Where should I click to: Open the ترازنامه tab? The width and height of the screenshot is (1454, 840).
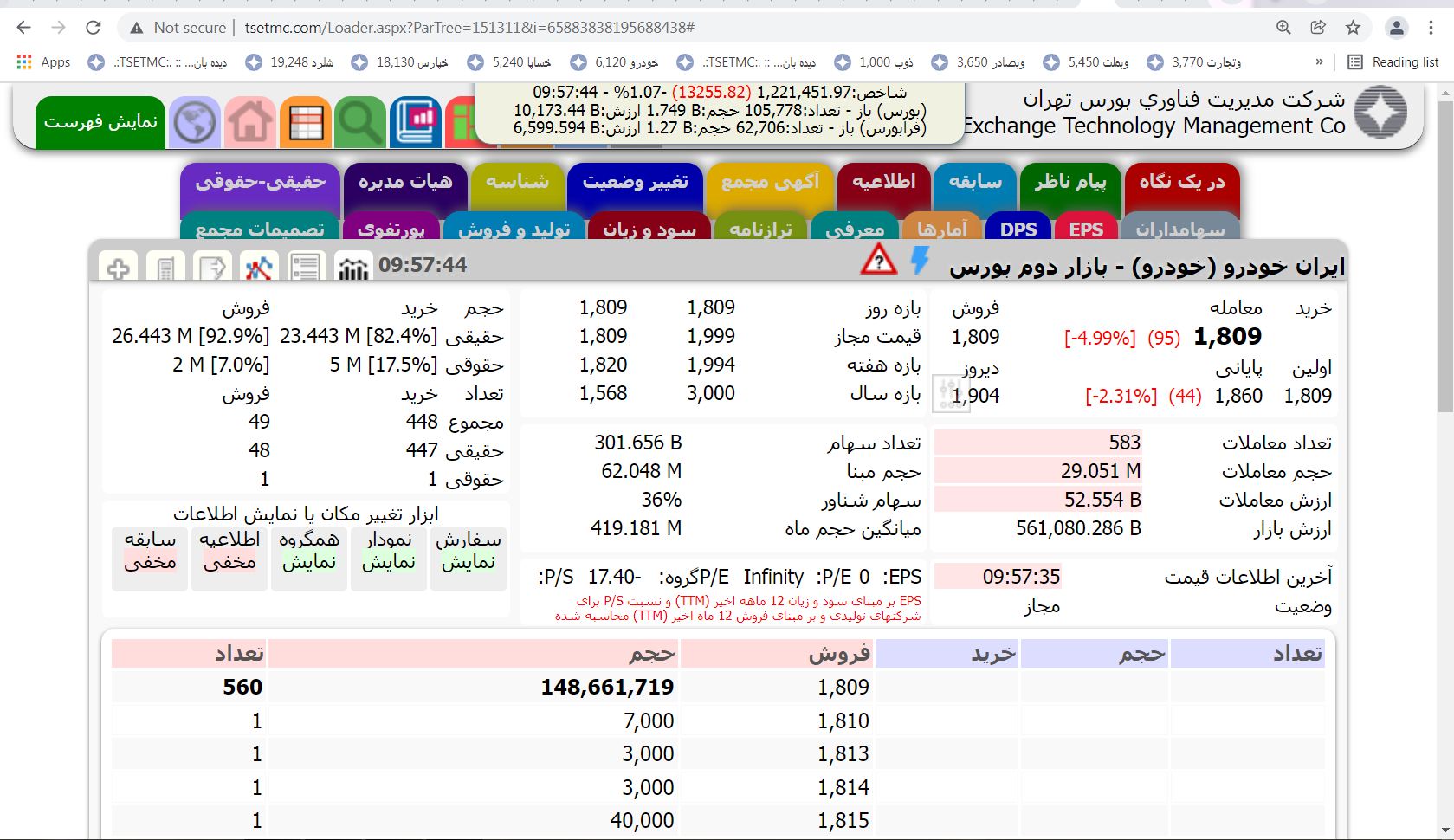point(760,228)
